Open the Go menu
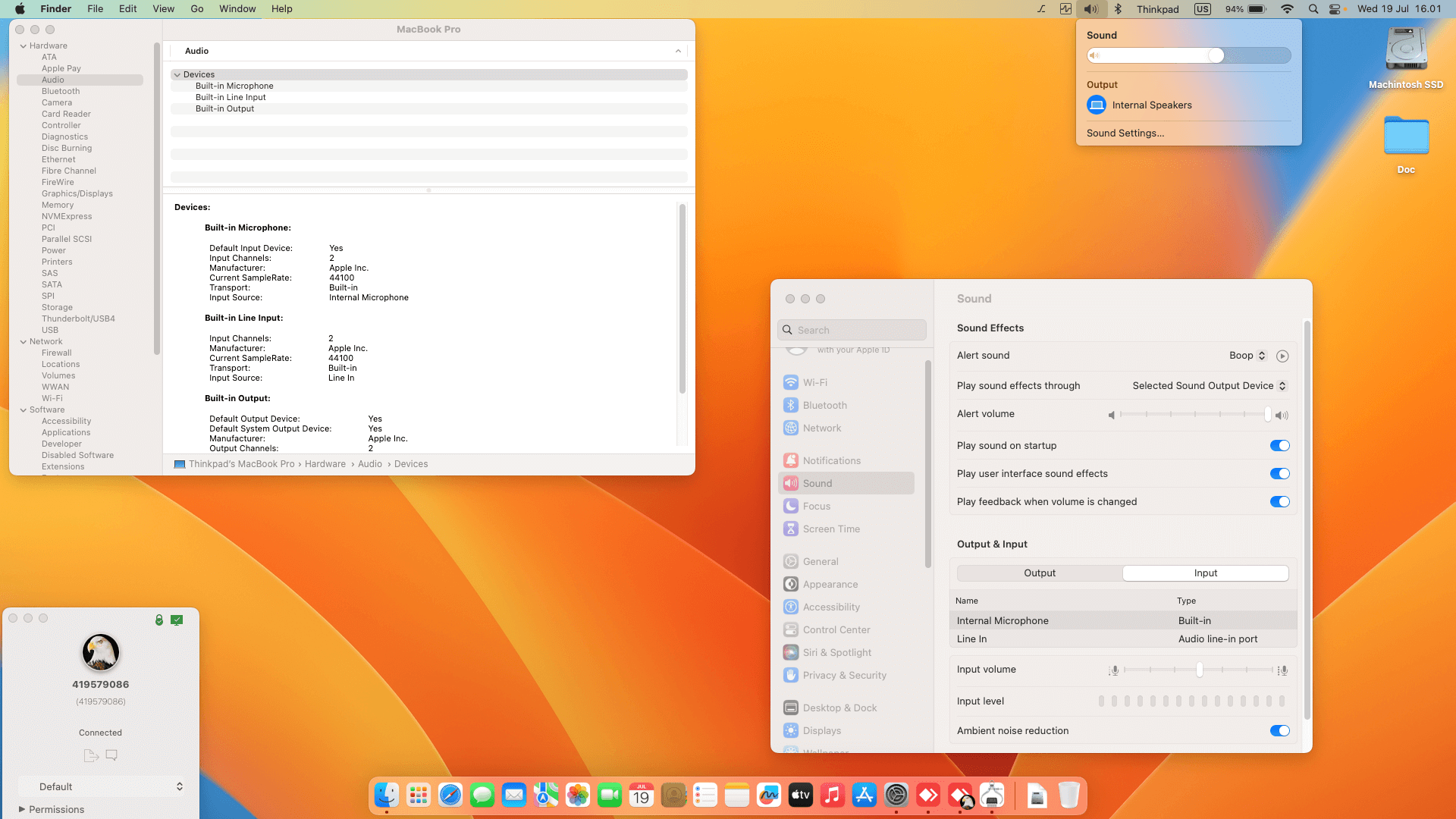Image resolution: width=1456 pixels, height=819 pixels. tap(197, 9)
